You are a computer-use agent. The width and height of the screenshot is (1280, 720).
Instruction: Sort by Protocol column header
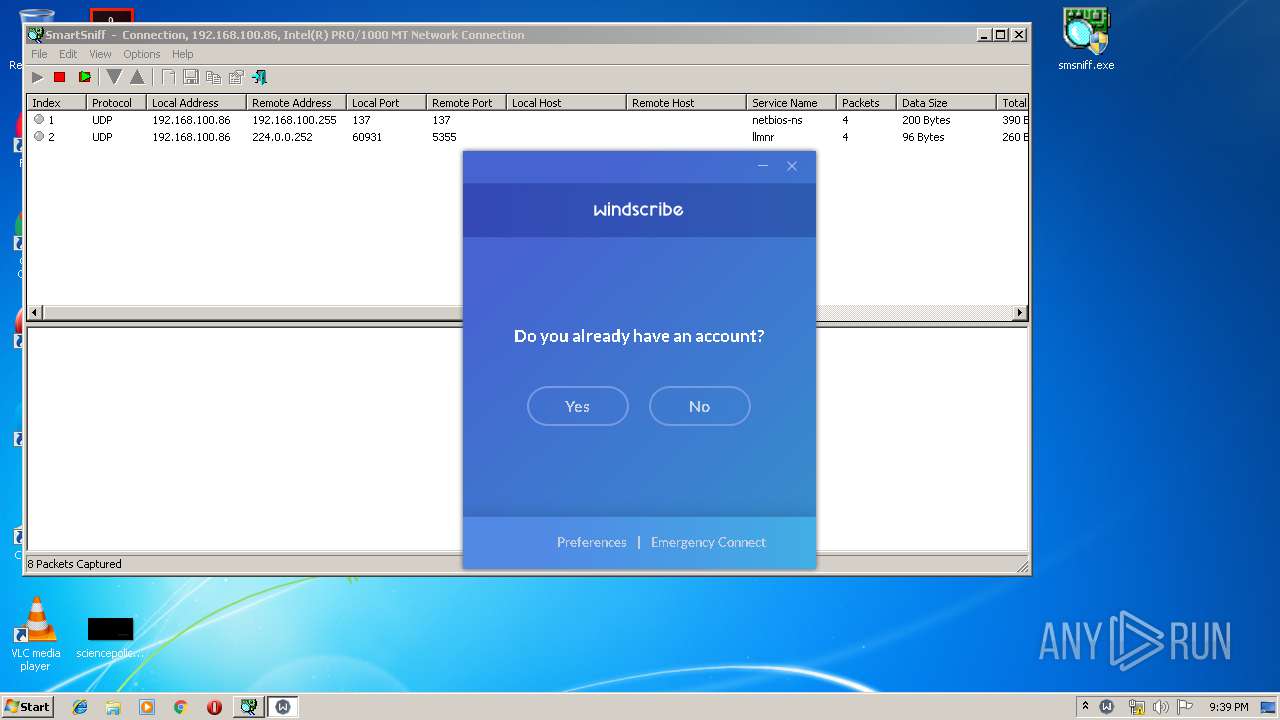116,103
